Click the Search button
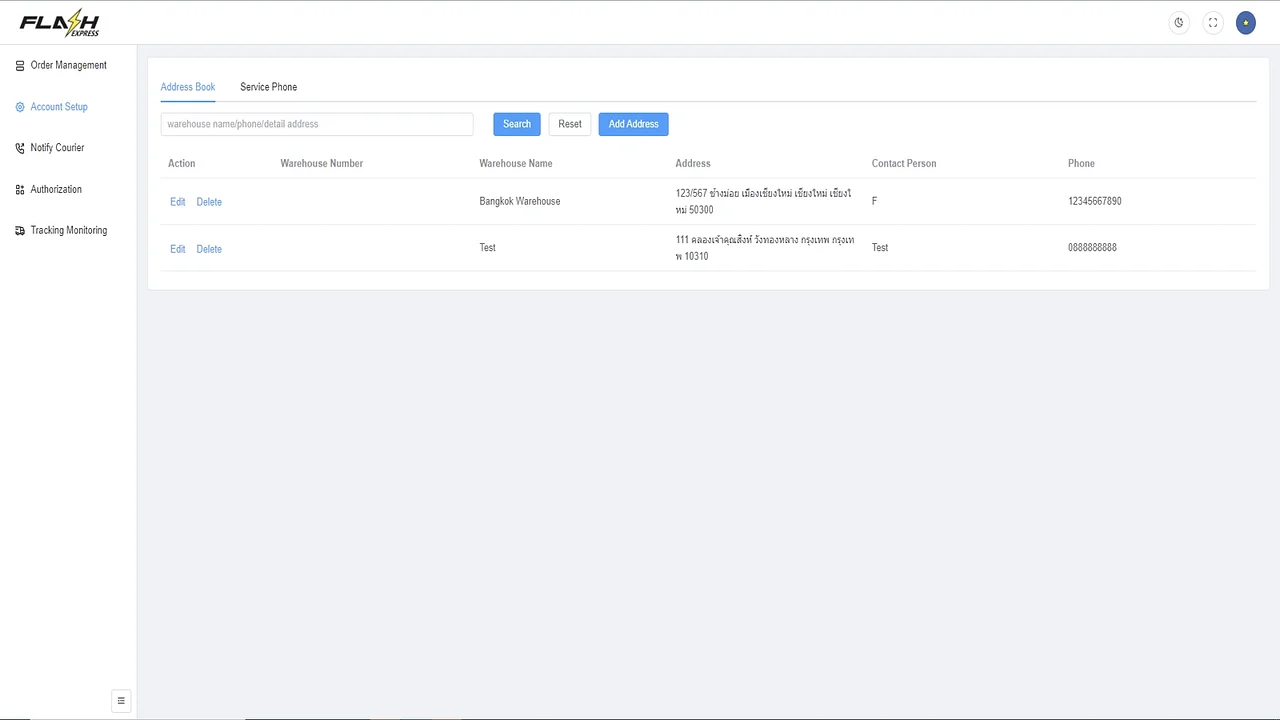 pos(516,123)
